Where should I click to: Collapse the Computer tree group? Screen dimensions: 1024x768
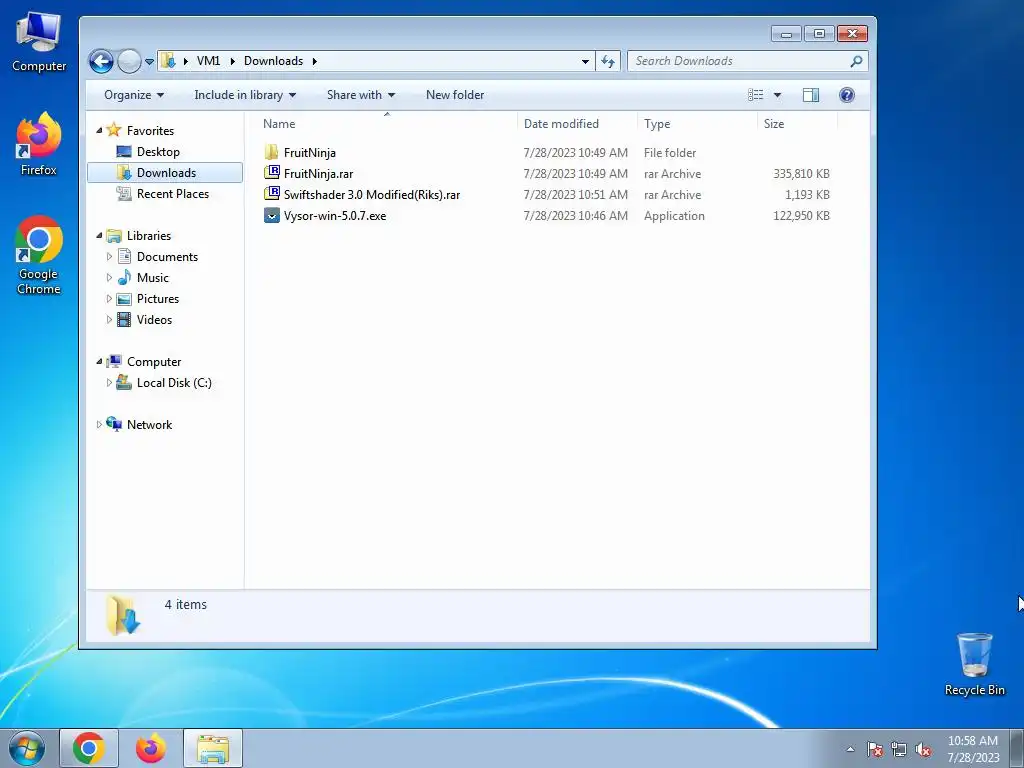(x=99, y=362)
